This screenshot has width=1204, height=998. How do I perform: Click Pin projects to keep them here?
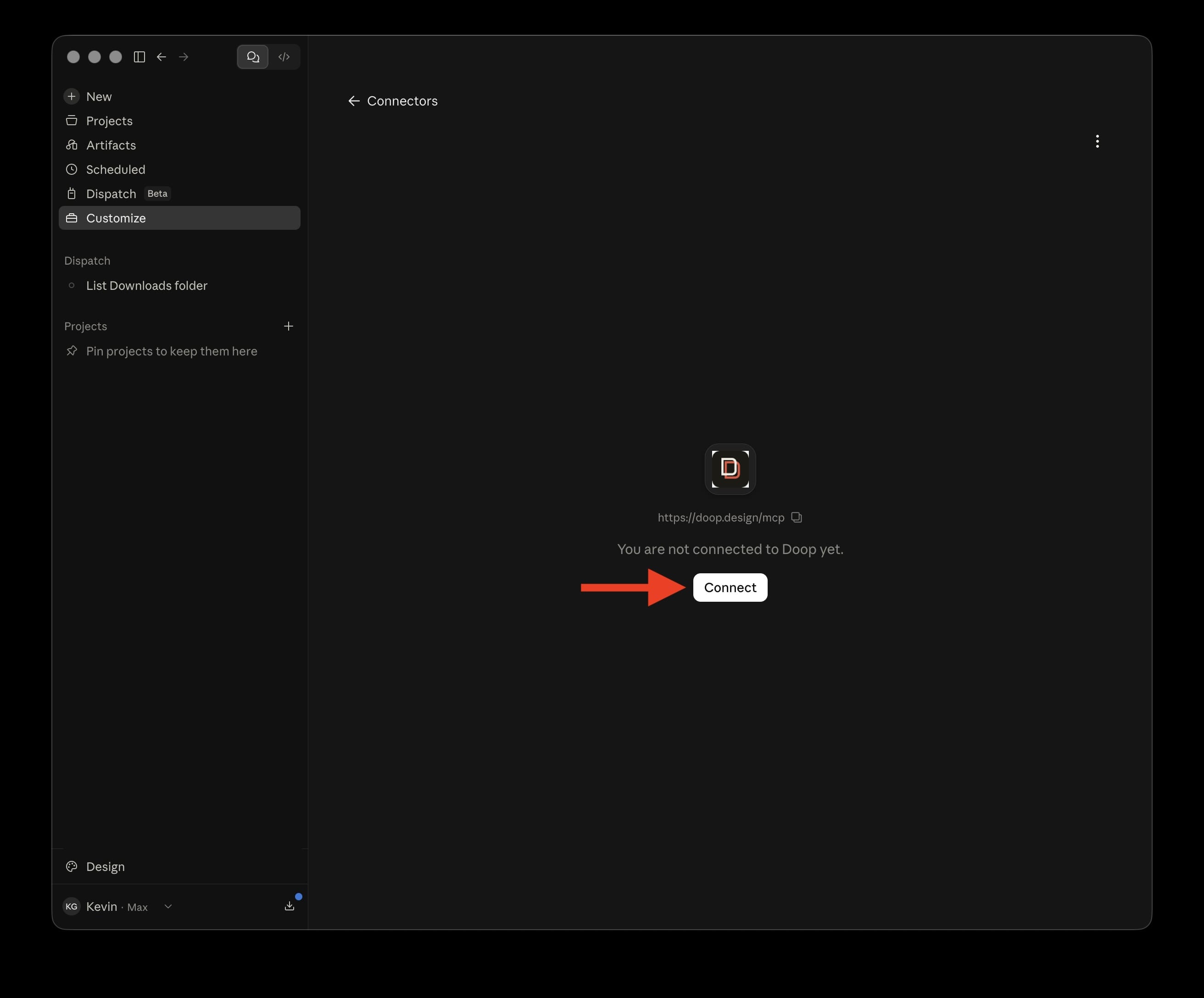click(172, 351)
